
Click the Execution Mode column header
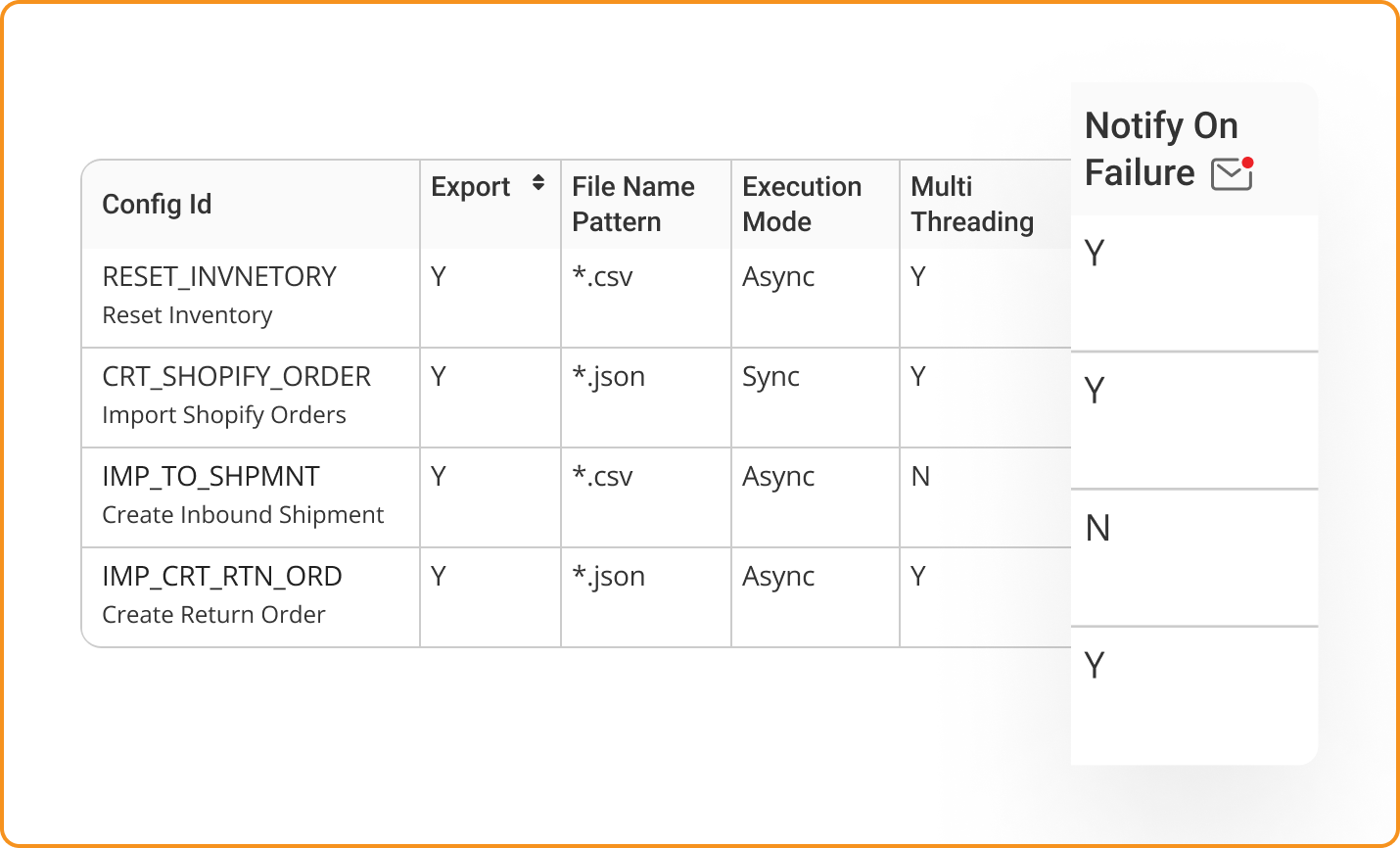802,204
